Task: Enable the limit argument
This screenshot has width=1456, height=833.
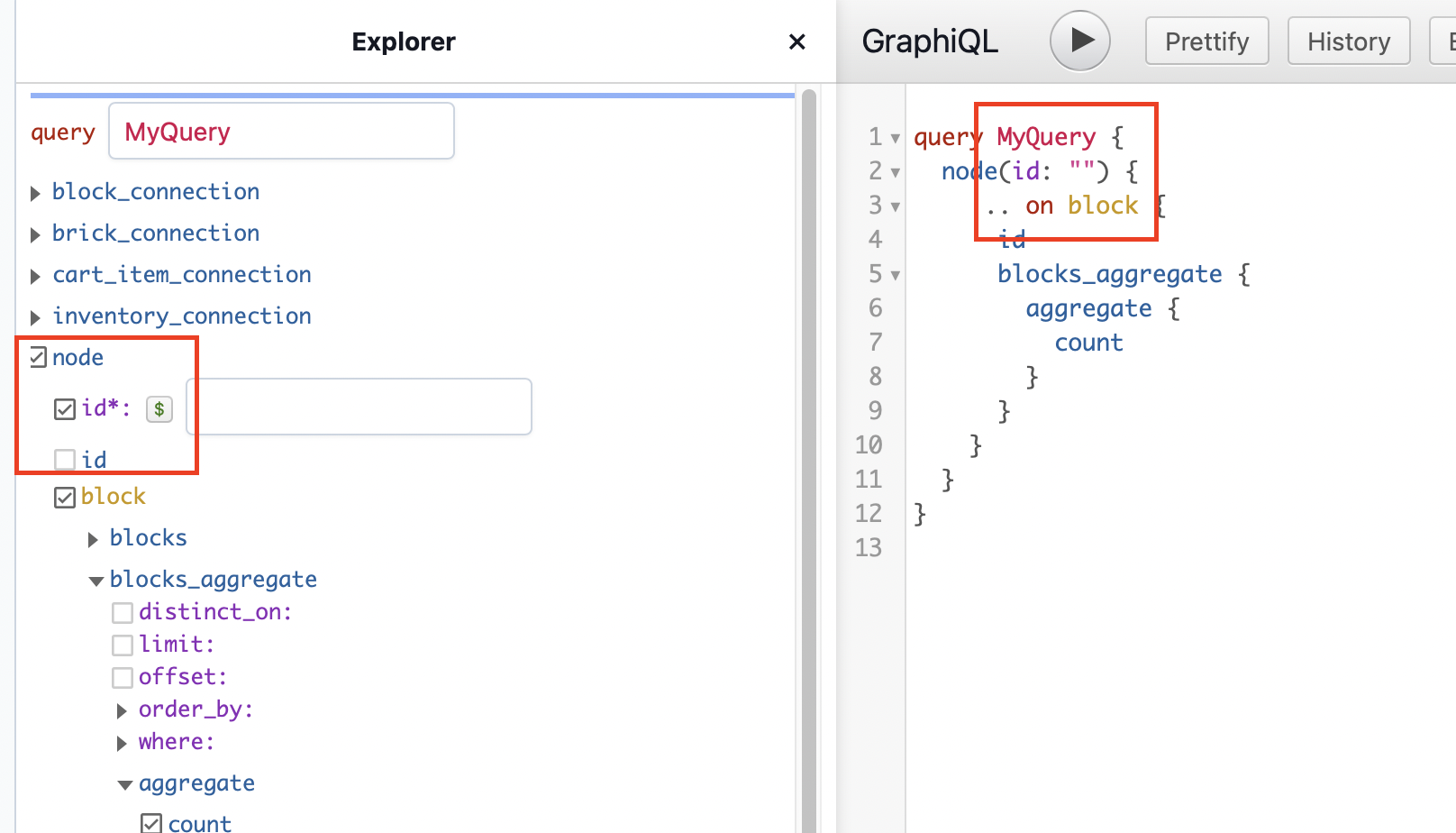Action: point(123,645)
